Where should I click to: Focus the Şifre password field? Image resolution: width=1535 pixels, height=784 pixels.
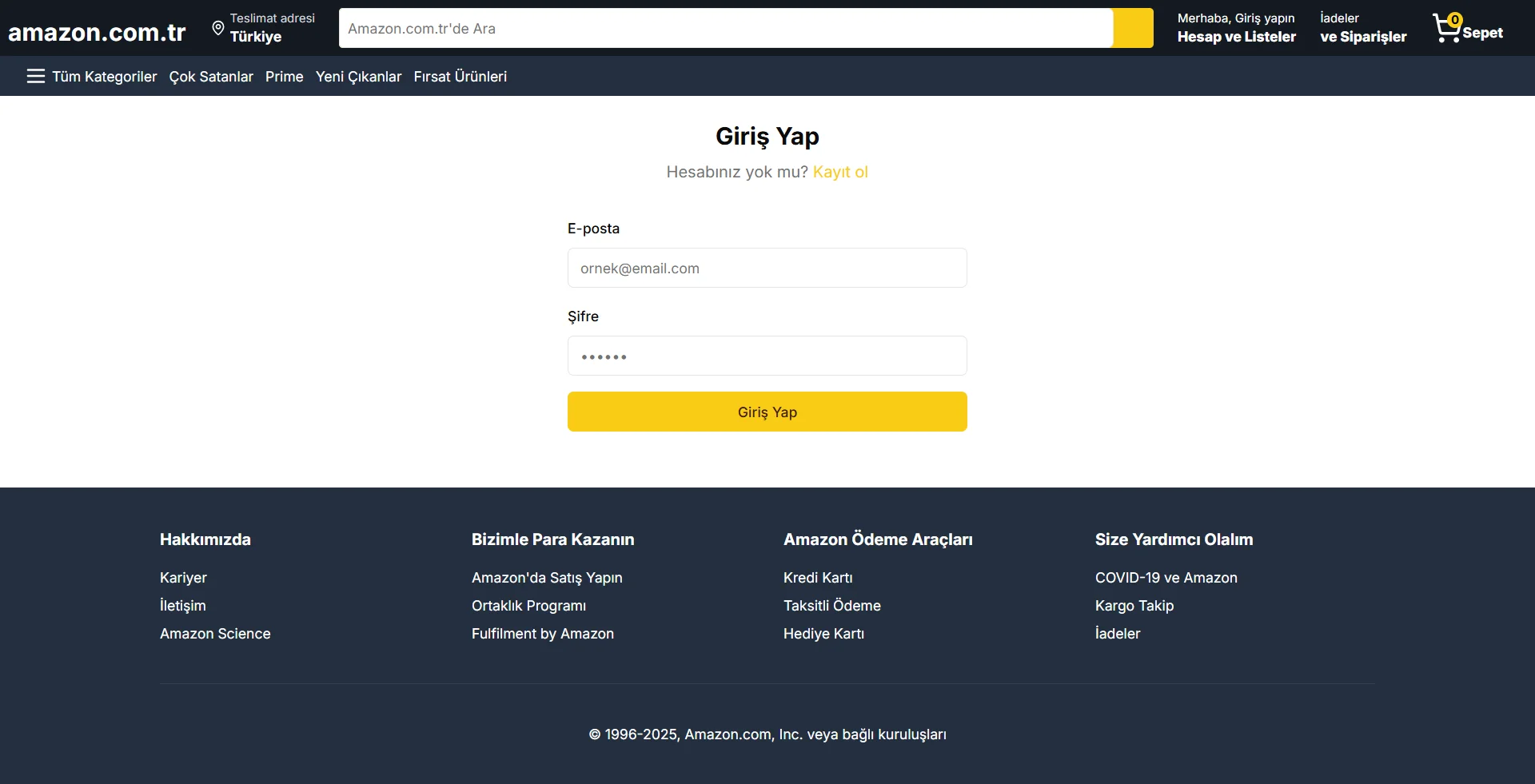(x=767, y=356)
